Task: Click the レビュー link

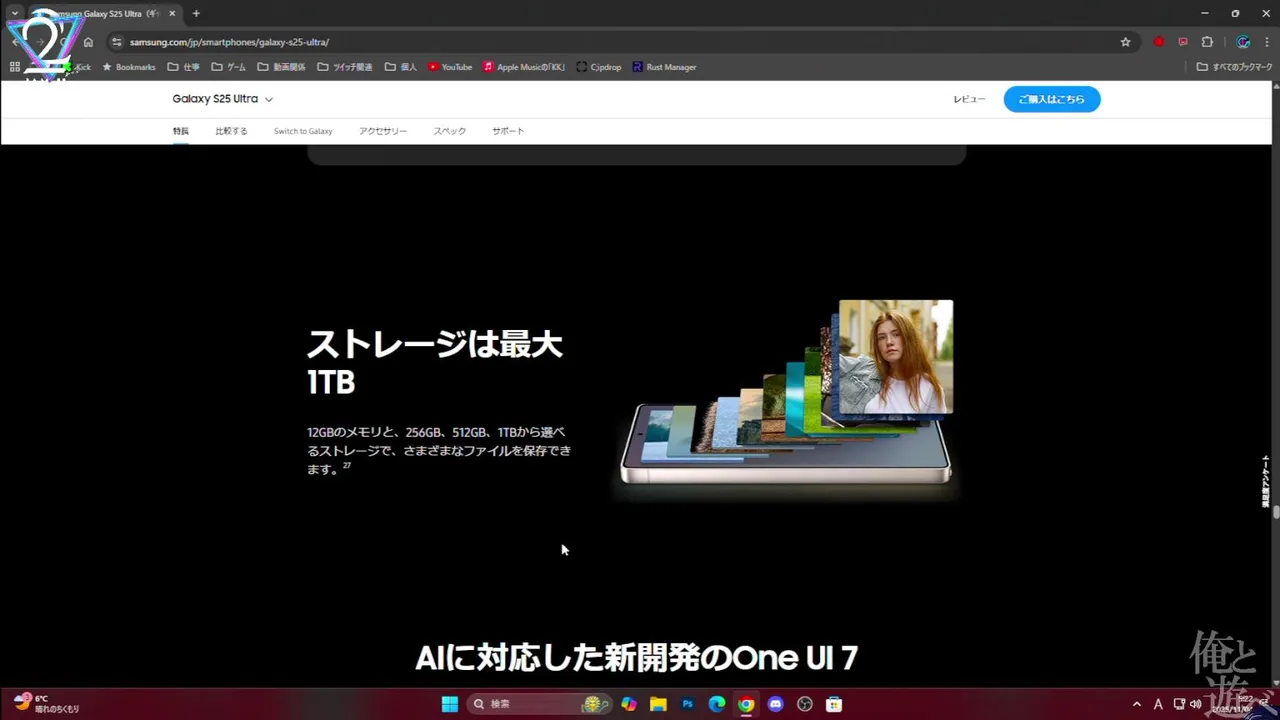Action: 969,99
